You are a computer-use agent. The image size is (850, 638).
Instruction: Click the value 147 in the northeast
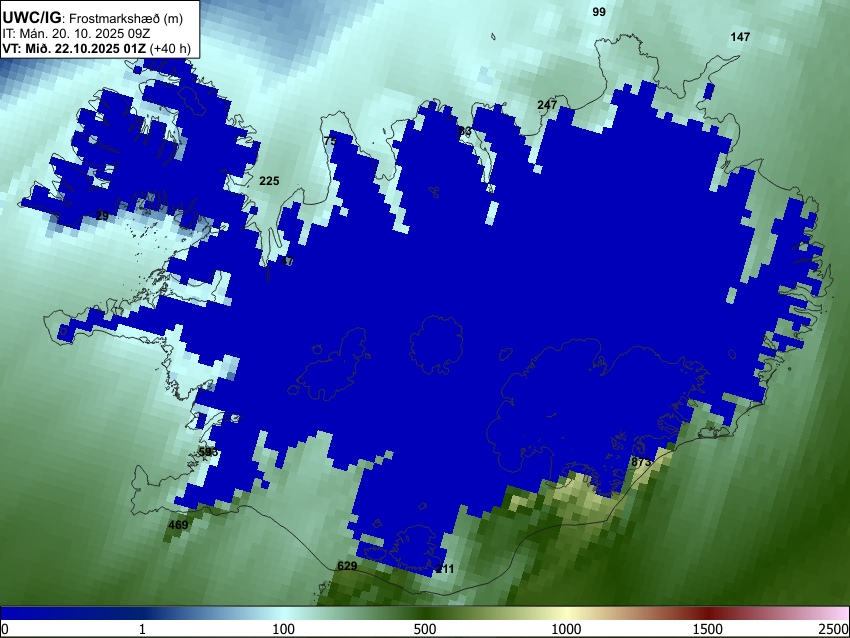coord(740,37)
